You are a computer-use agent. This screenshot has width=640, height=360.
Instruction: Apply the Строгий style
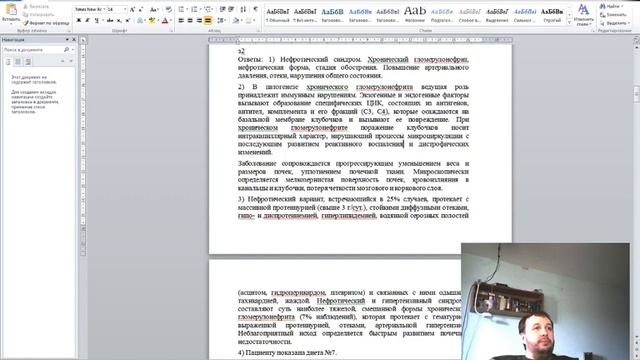[552, 15]
